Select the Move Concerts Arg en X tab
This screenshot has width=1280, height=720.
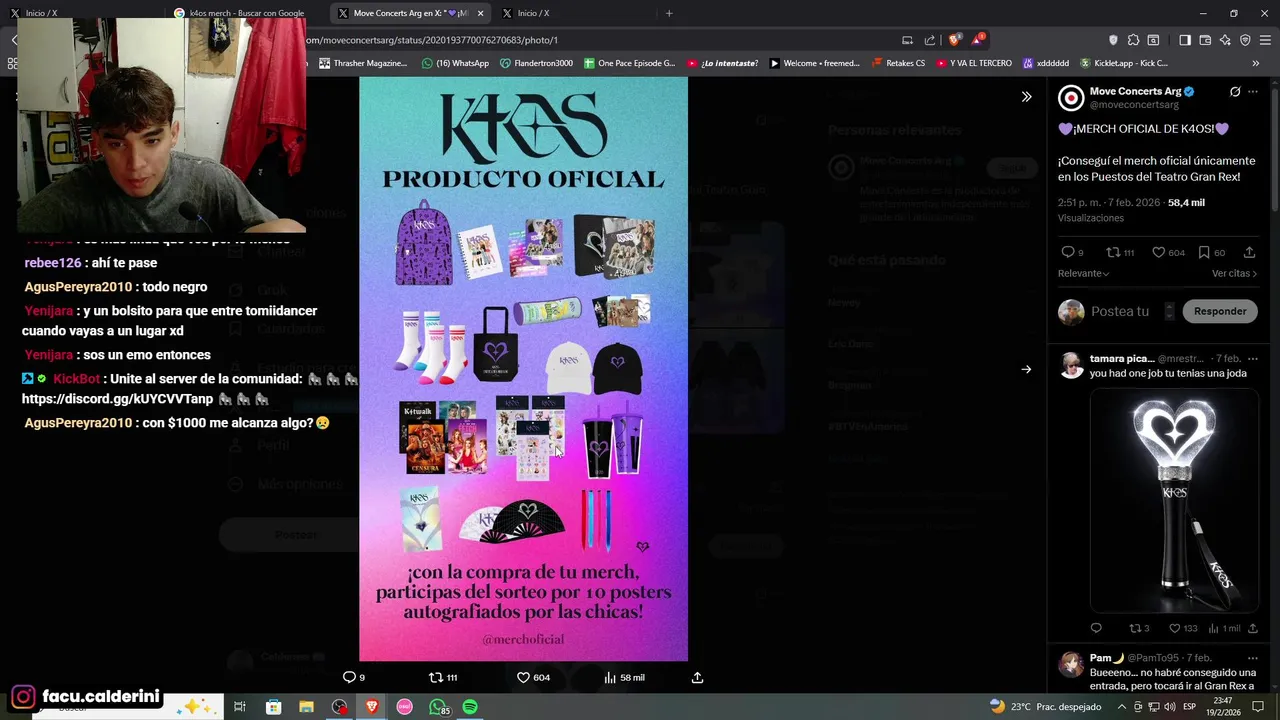(x=411, y=13)
